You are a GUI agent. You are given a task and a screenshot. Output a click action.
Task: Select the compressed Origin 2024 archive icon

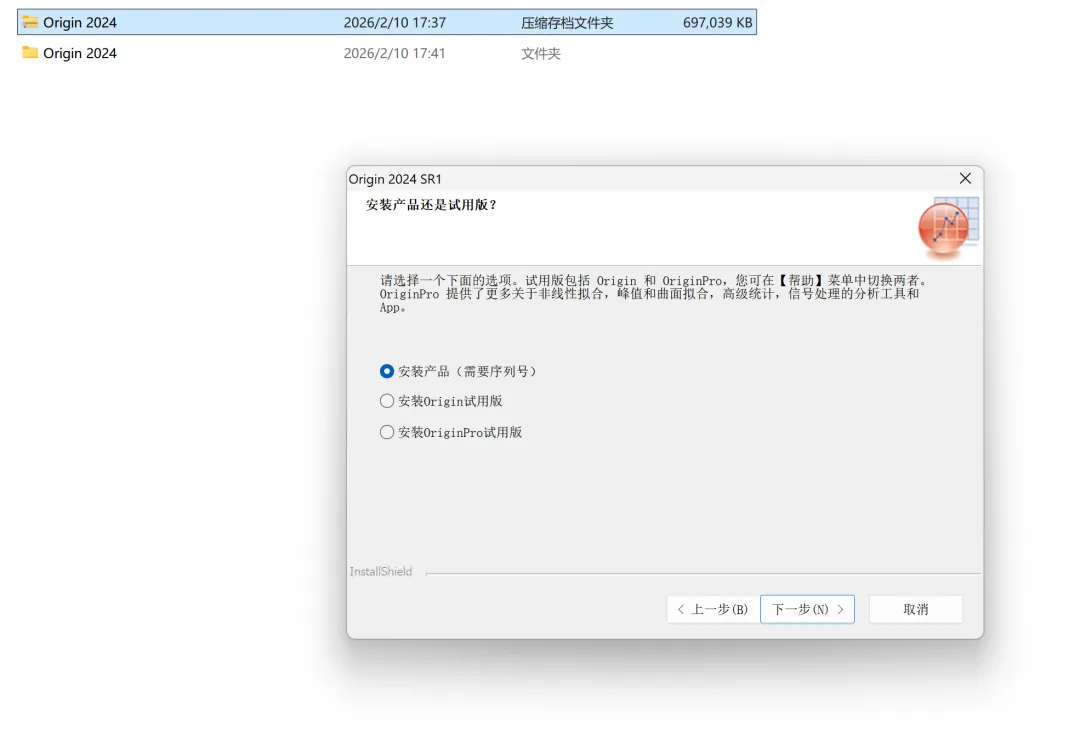pyautogui.click(x=30, y=22)
